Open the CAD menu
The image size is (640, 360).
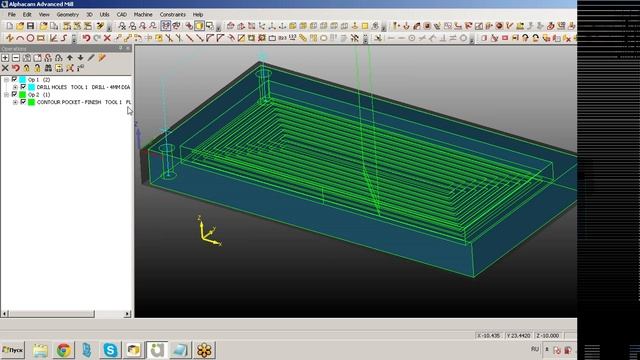click(x=122, y=14)
